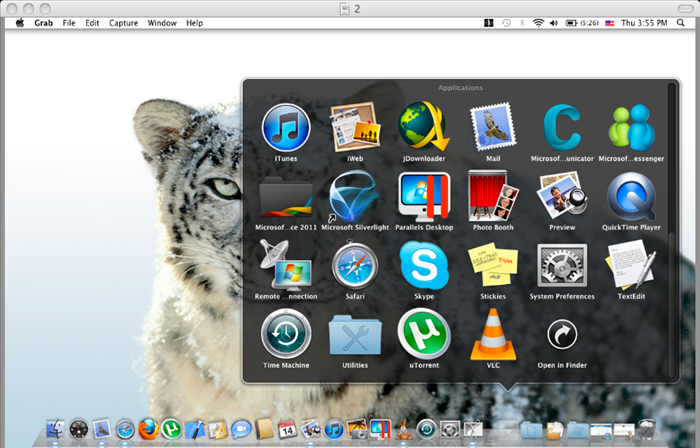Open iChat from the Dock
This screenshot has width=700, height=448.
(241, 430)
